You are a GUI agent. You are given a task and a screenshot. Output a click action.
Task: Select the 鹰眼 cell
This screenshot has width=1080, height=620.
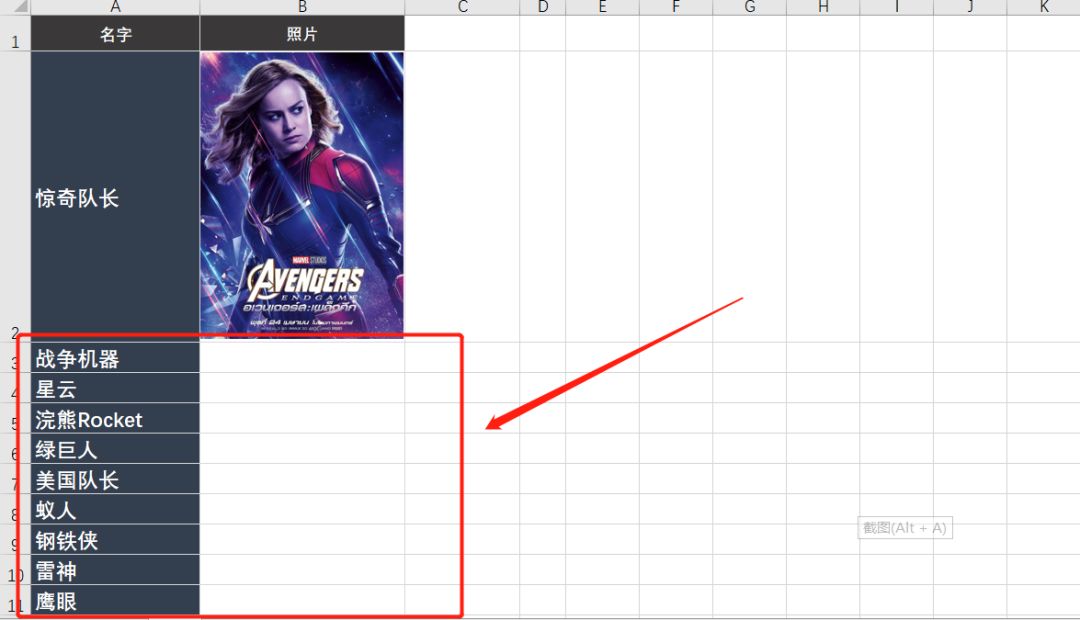[115, 600]
